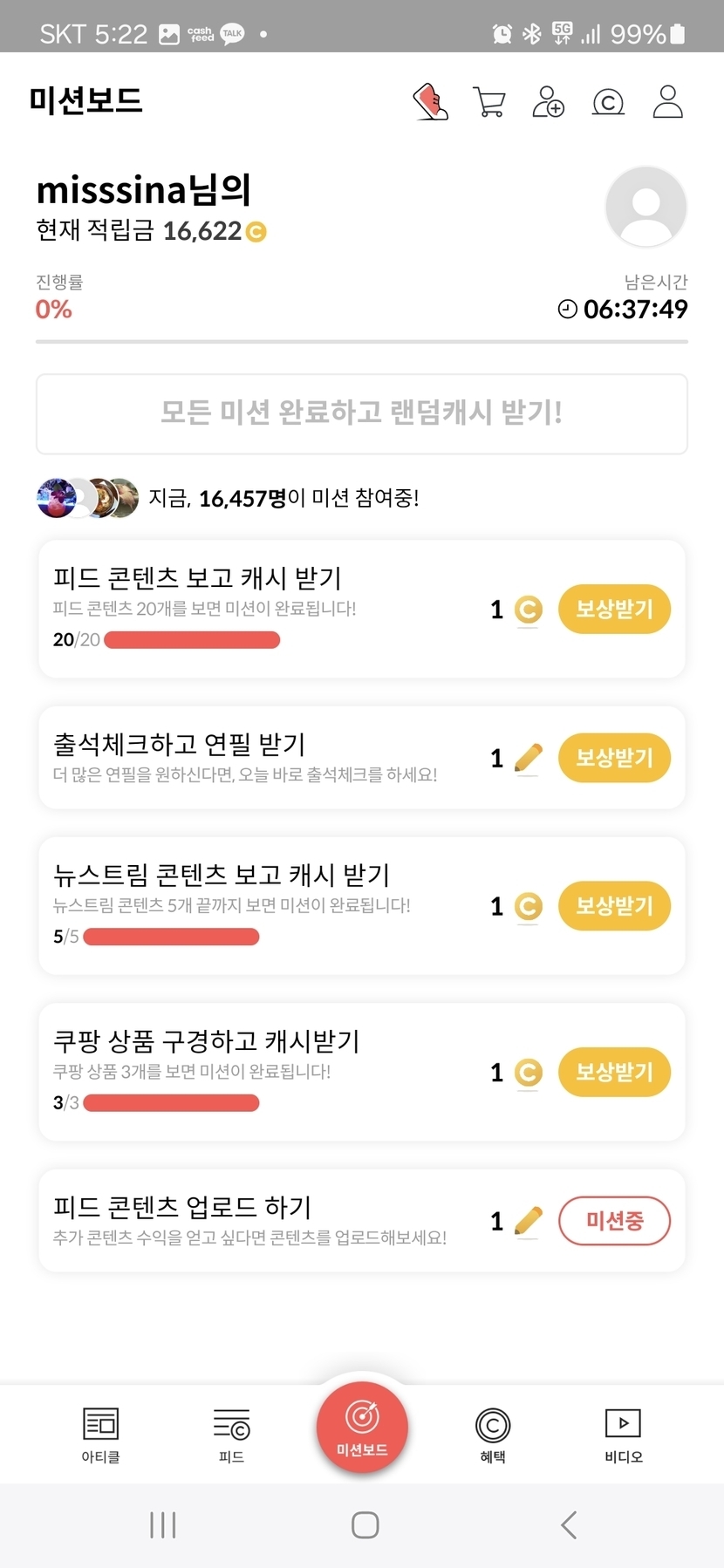Claim reward for 쿠팡 상품 구경하고 캐시받기
Screen dimensions: 724x1568
pyautogui.click(x=614, y=1072)
